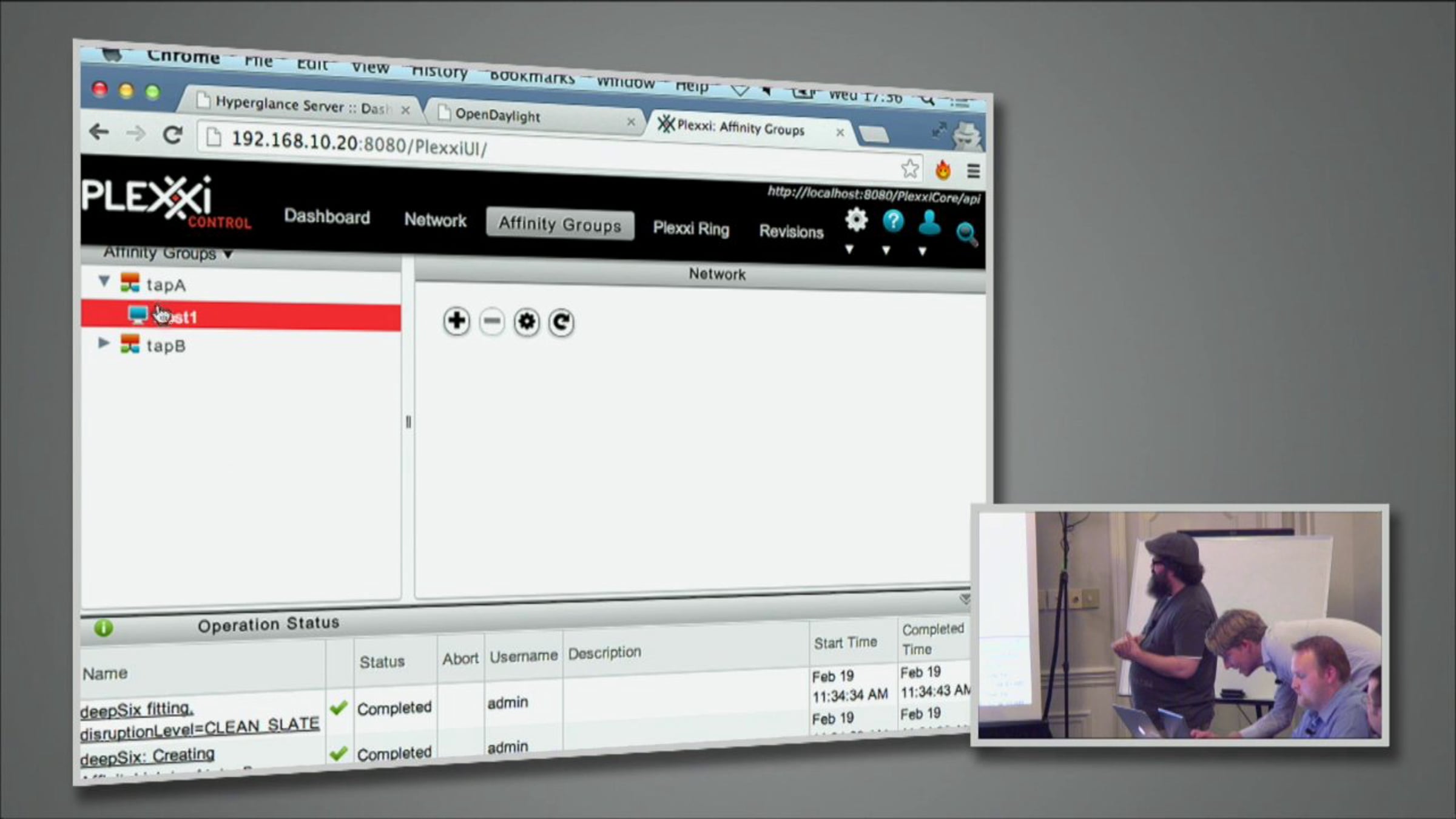Bookmark this page with the star icon
The image size is (1456, 819).
[909, 169]
